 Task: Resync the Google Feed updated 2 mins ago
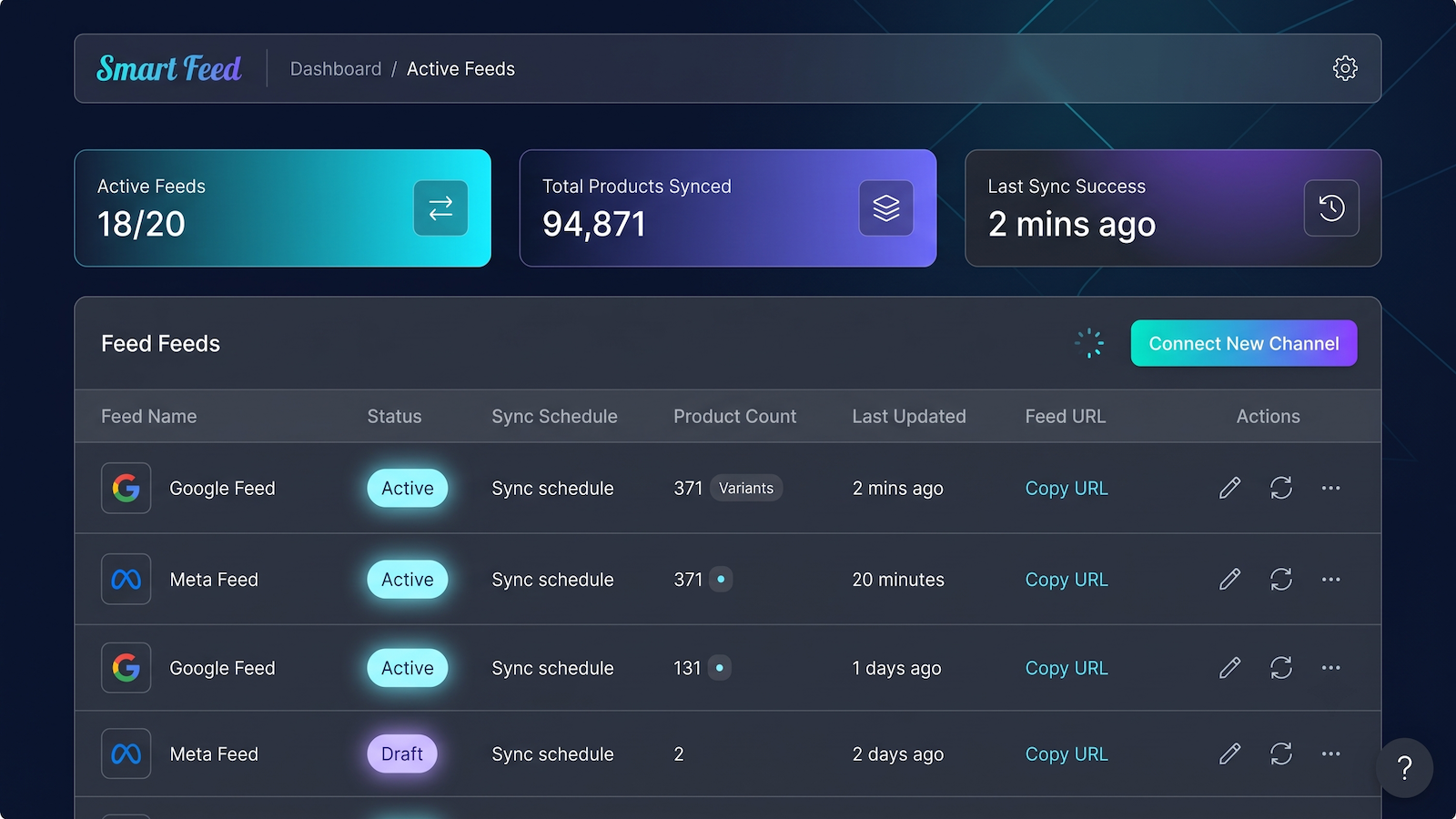pyautogui.click(x=1281, y=489)
